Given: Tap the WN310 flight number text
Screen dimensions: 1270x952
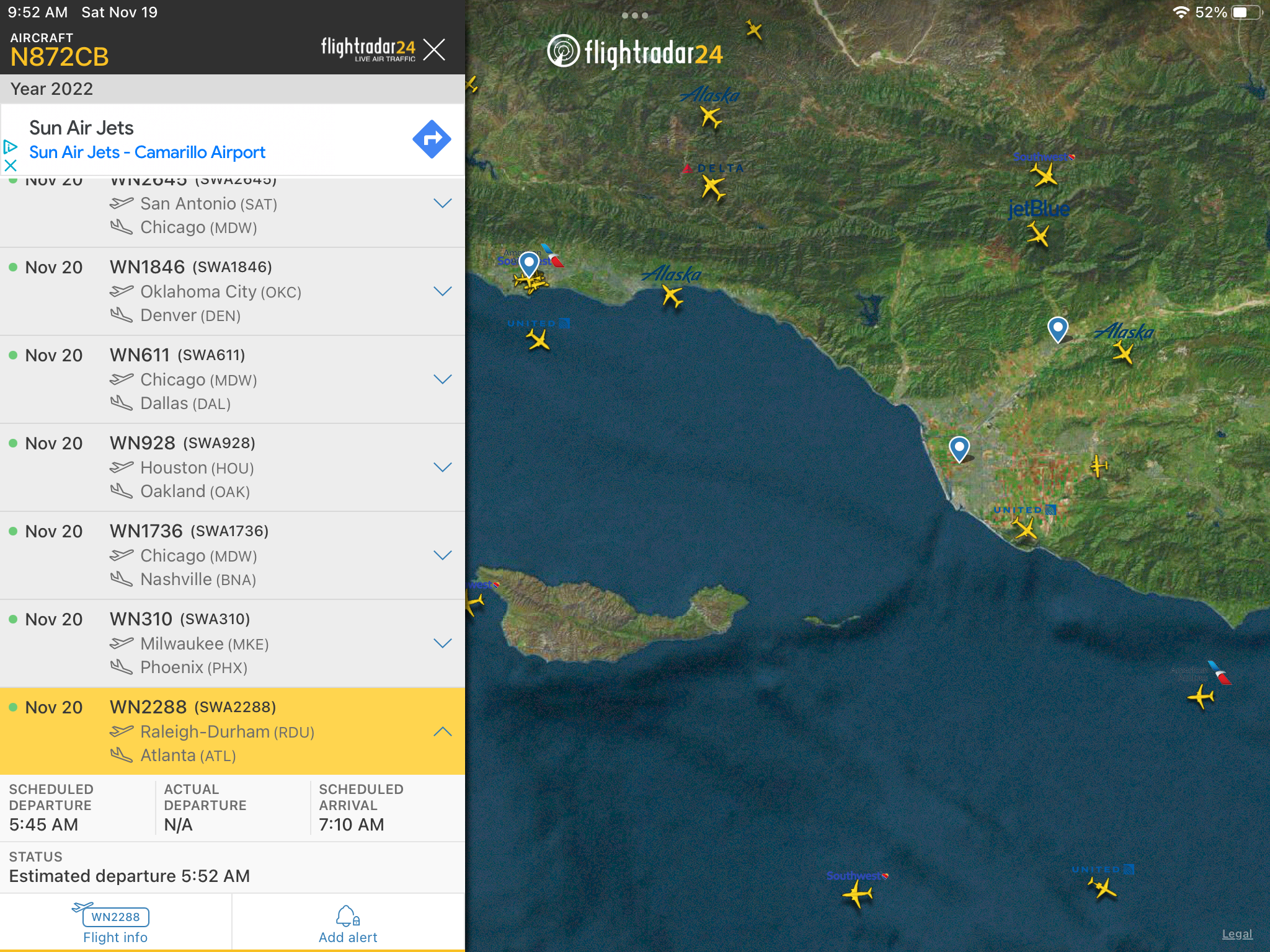Looking at the screenshot, I should 141,619.
